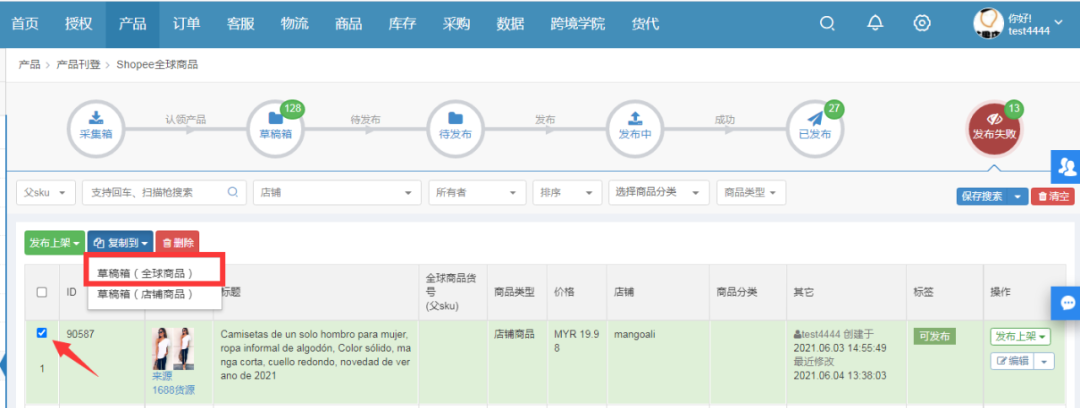Open the 发布失败 failed publish circle

pyautogui.click(x=995, y=127)
